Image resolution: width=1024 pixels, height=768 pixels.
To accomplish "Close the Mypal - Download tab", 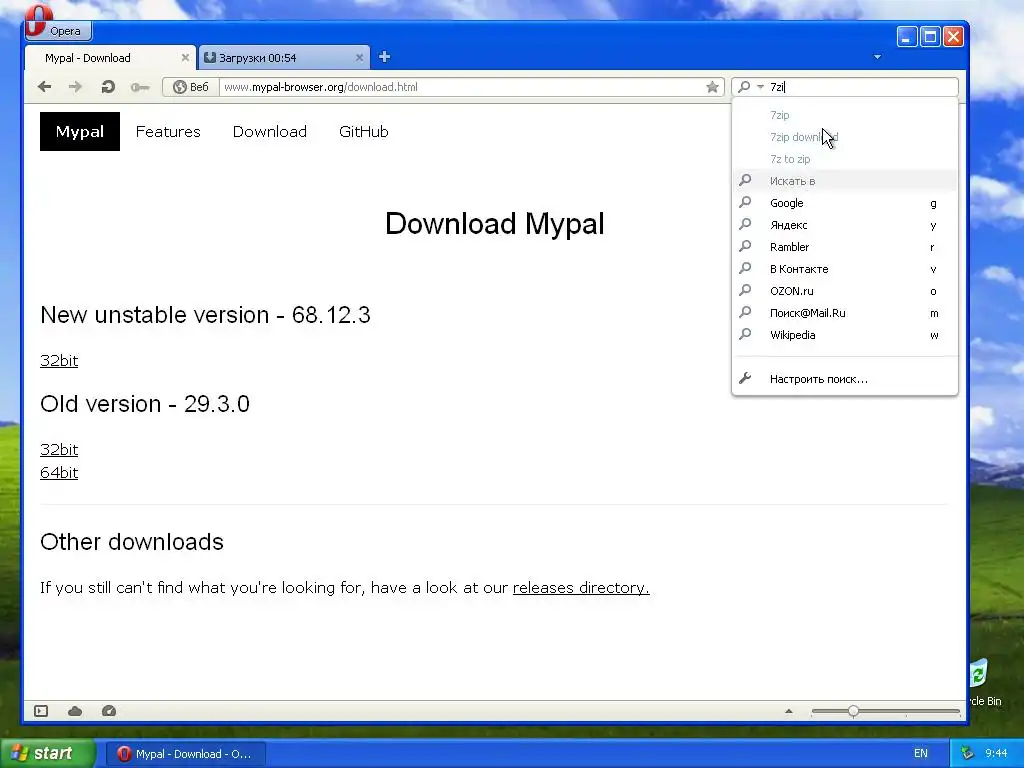I will [185, 57].
